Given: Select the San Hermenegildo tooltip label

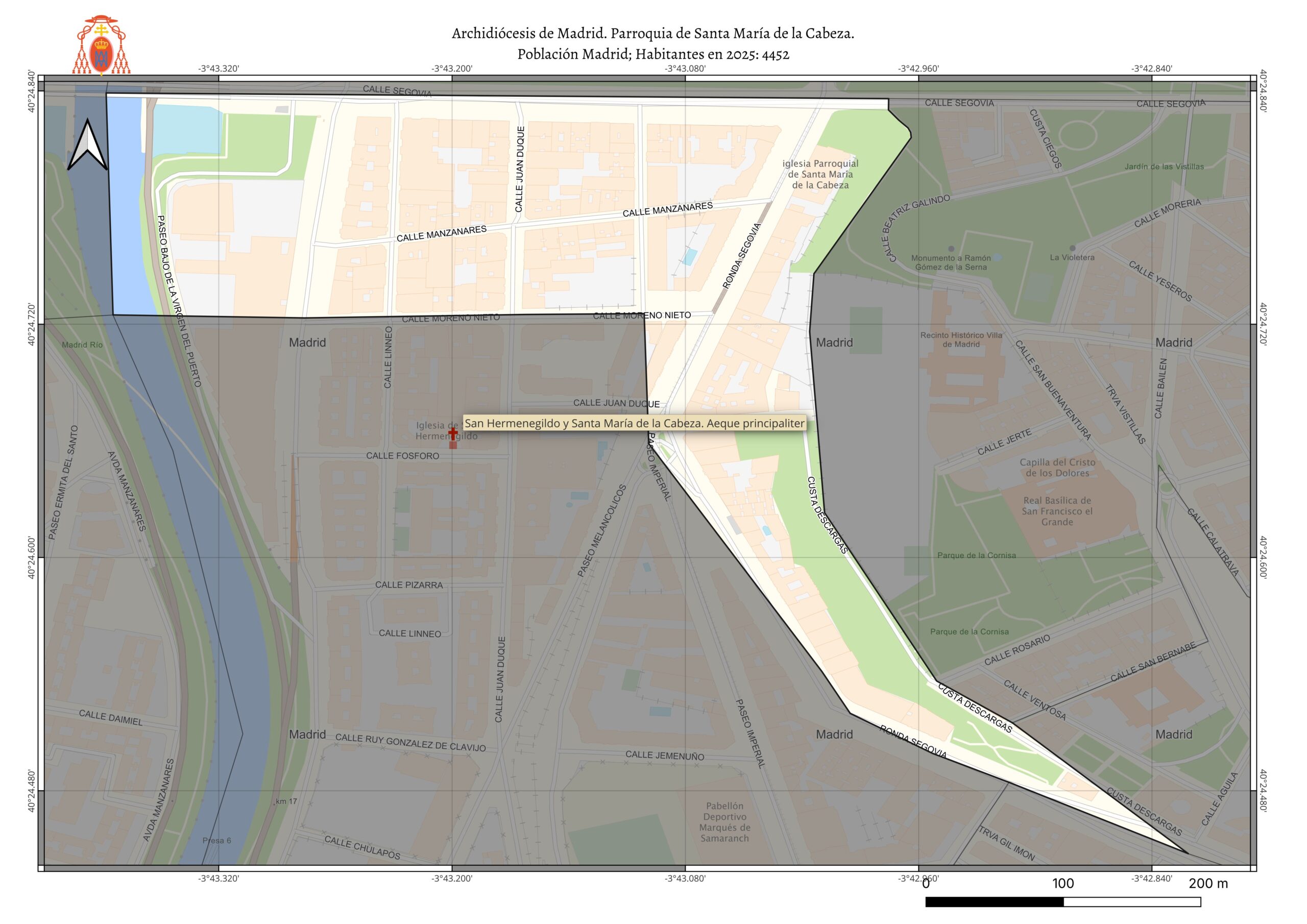Looking at the screenshot, I should 634,423.
